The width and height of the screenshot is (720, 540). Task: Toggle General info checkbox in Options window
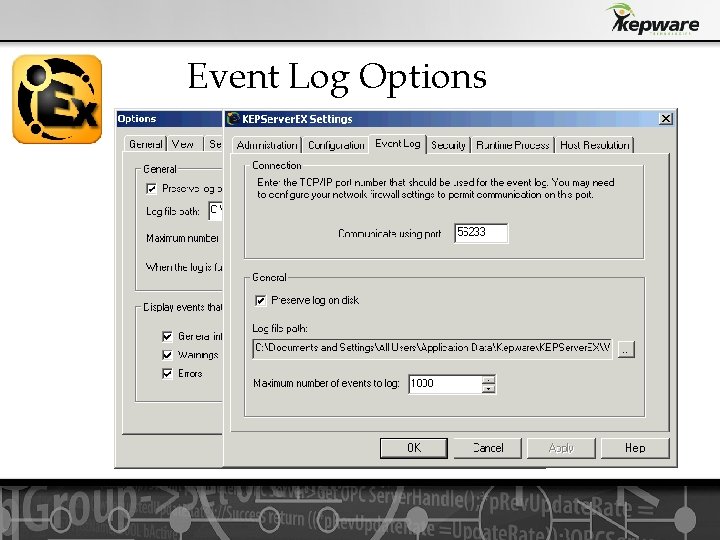coord(167,337)
